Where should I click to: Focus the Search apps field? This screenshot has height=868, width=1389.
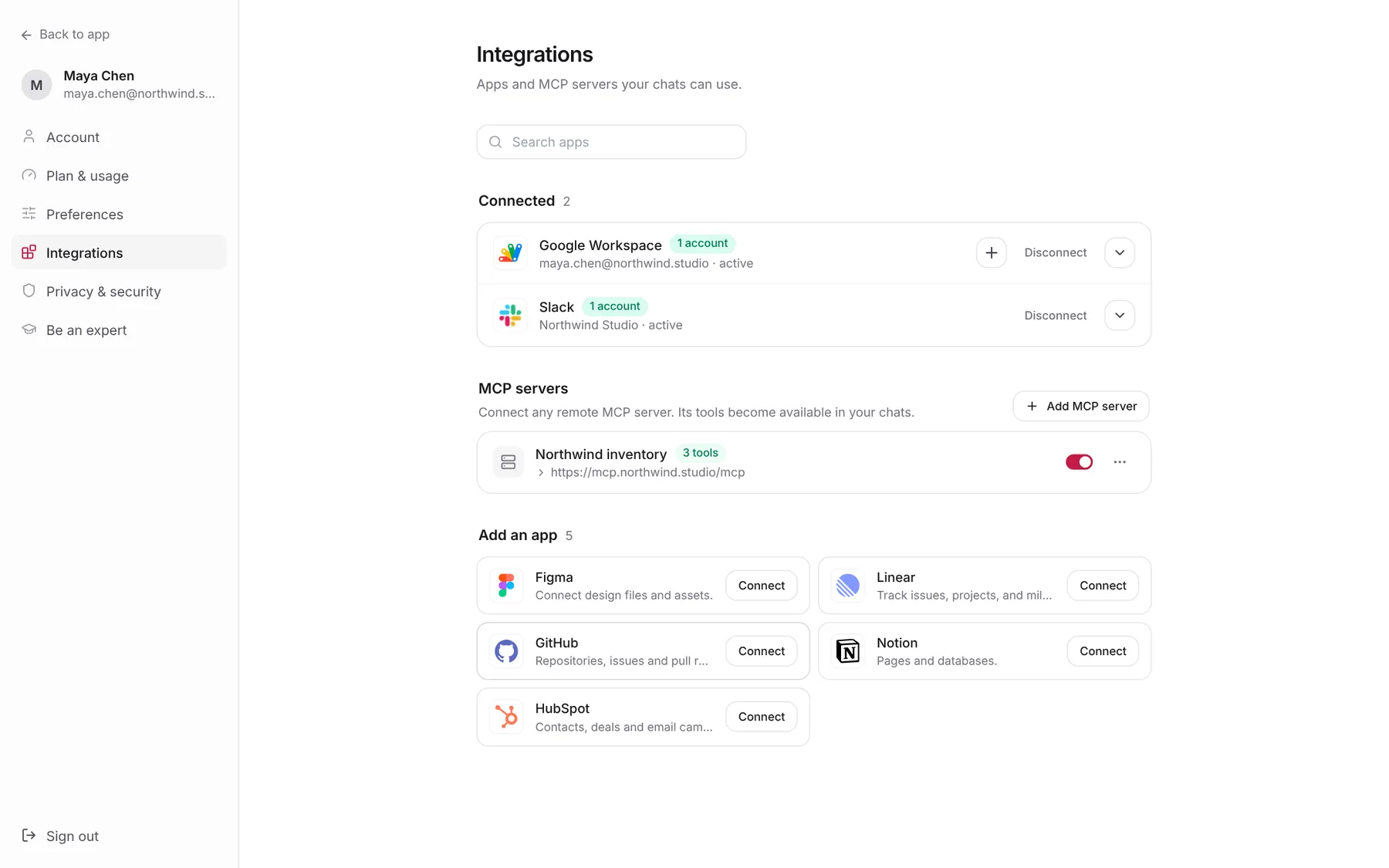pos(611,142)
